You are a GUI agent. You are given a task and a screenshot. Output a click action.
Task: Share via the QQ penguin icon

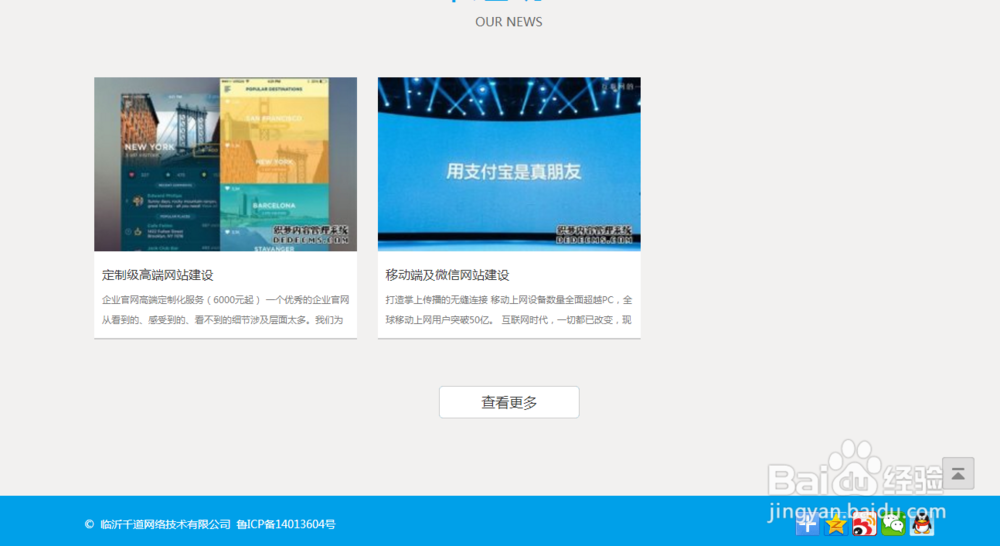(x=922, y=524)
